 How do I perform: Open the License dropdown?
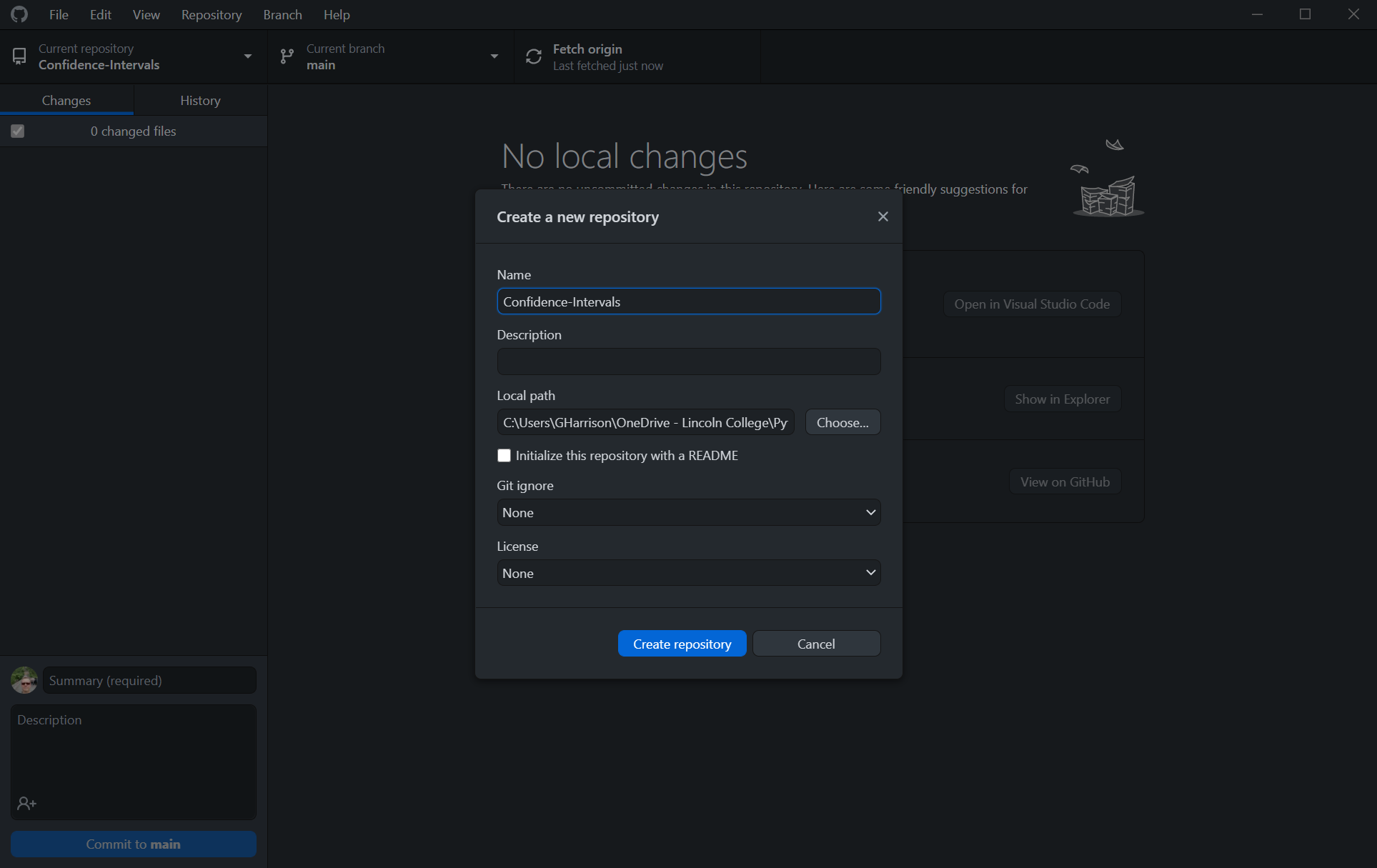tap(688, 573)
